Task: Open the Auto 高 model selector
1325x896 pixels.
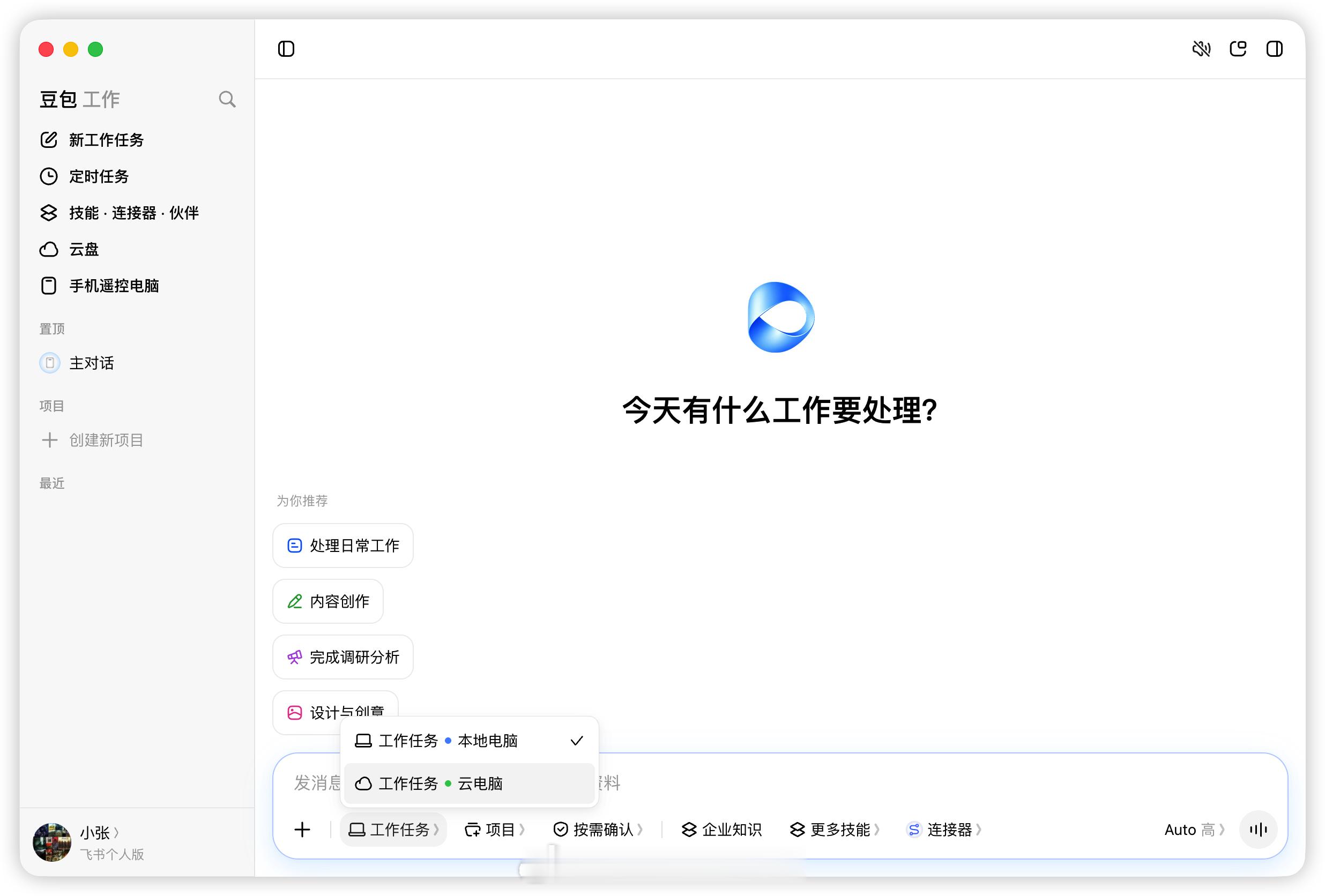Action: click(x=1194, y=830)
